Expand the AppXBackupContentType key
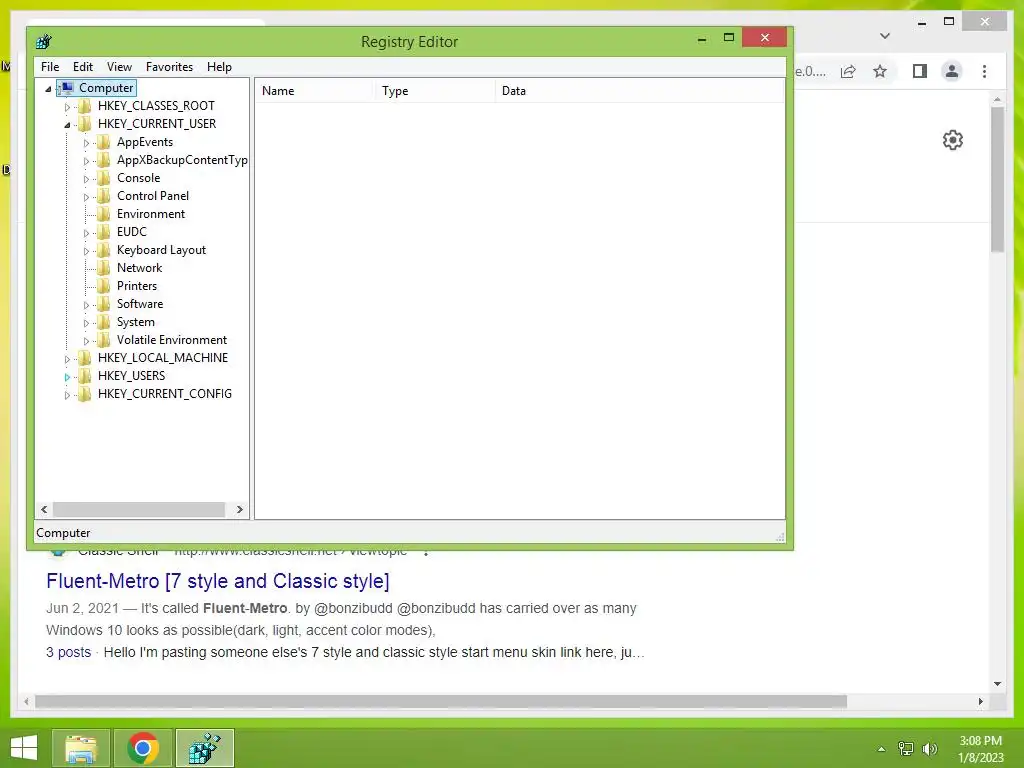Image resolution: width=1024 pixels, height=768 pixels. pyautogui.click(x=86, y=161)
